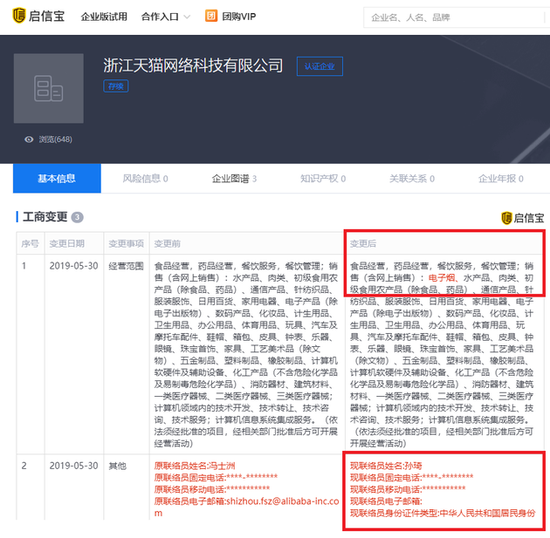This screenshot has width=550, height=538.
Task: Click the 工商变更 count badge
Action: pos(77,217)
